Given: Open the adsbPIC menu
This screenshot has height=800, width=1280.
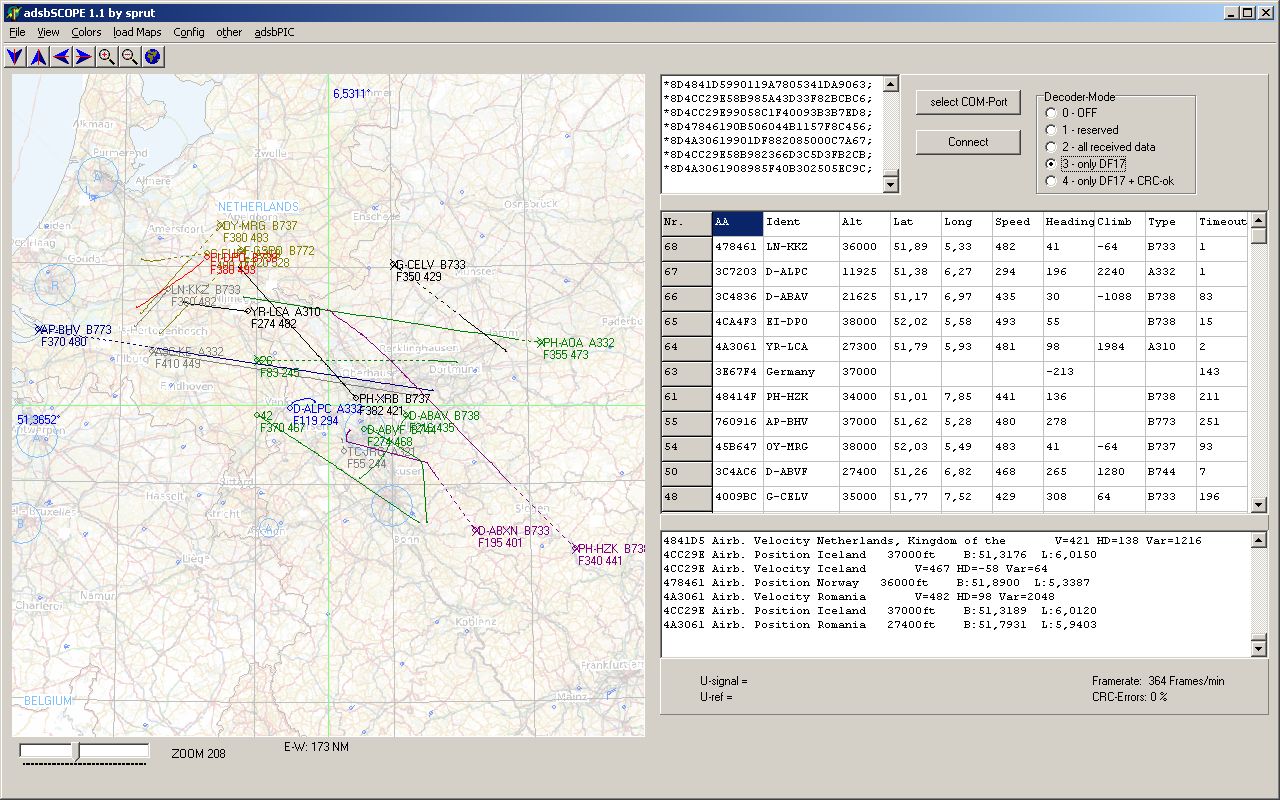Looking at the screenshot, I should click(x=274, y=32).
